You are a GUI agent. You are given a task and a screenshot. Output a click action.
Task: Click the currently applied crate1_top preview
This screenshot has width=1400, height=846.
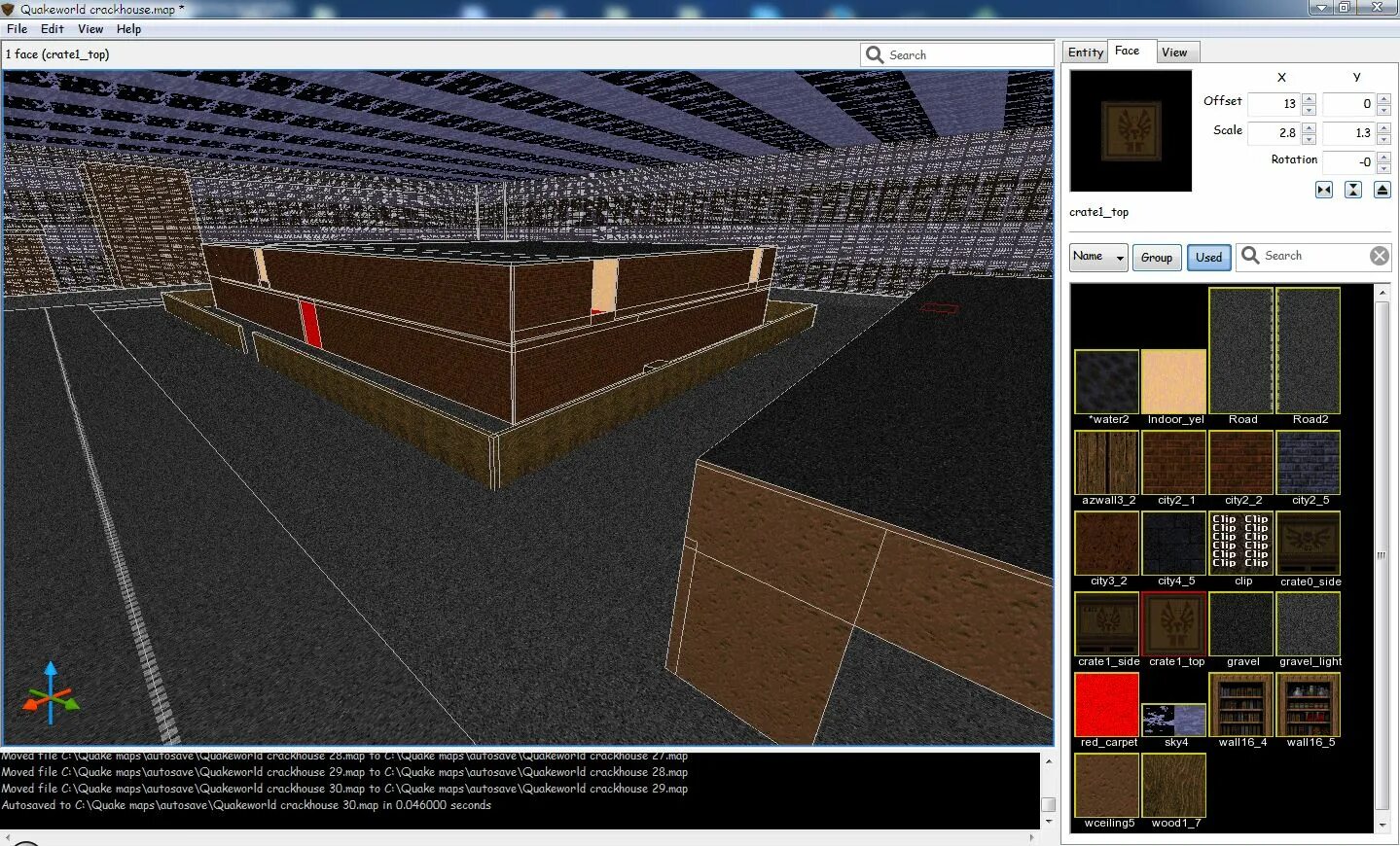1131,130
